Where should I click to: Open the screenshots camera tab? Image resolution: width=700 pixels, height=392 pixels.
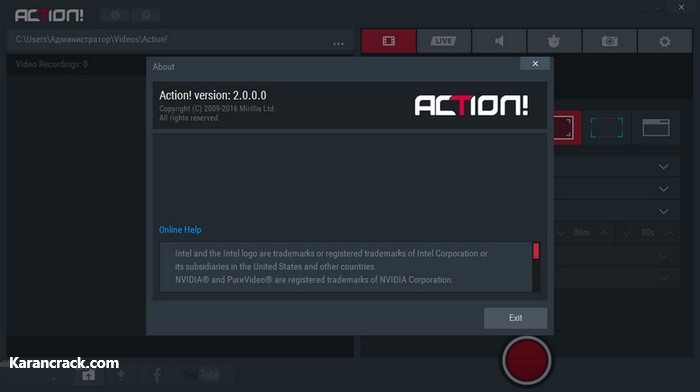pos(609,41)
